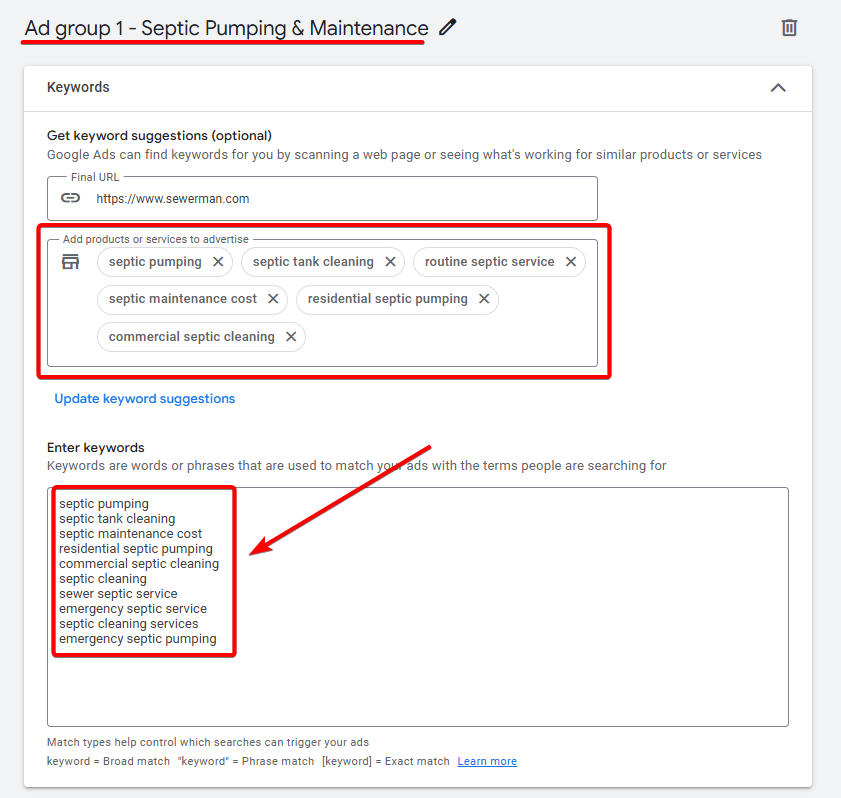The width and height of the screenshot is (841, 798).
Task: Remove the 'septic tank cleaning' chip
Action: 390,262
